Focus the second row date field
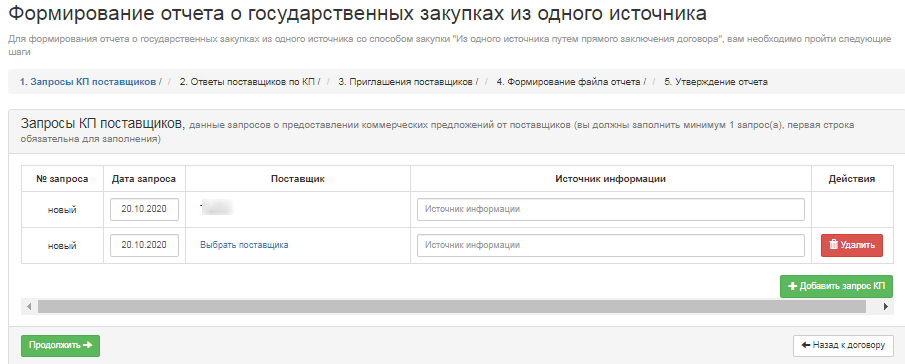This screenshot has width=905, height=364. coord(144,245)
